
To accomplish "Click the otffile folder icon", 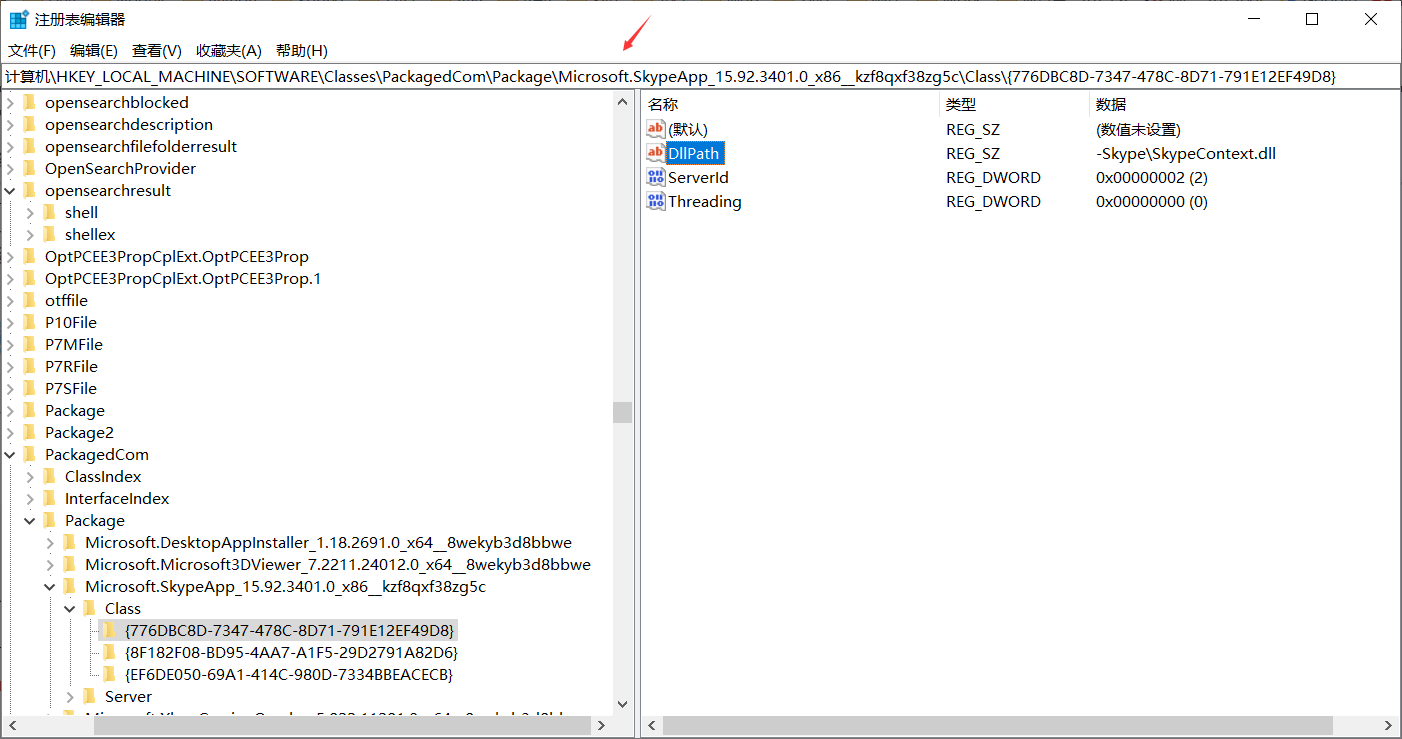I will tap(29, 300).
